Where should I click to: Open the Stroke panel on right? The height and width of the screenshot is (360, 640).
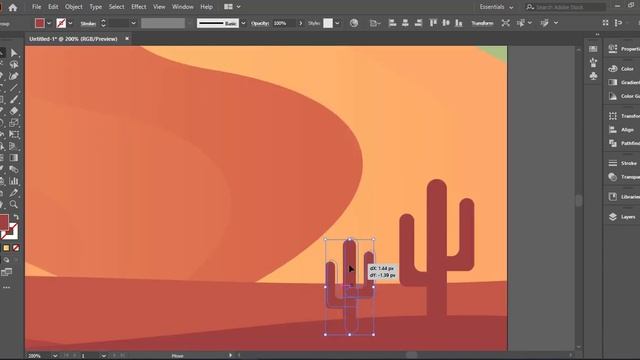point(623,163)
